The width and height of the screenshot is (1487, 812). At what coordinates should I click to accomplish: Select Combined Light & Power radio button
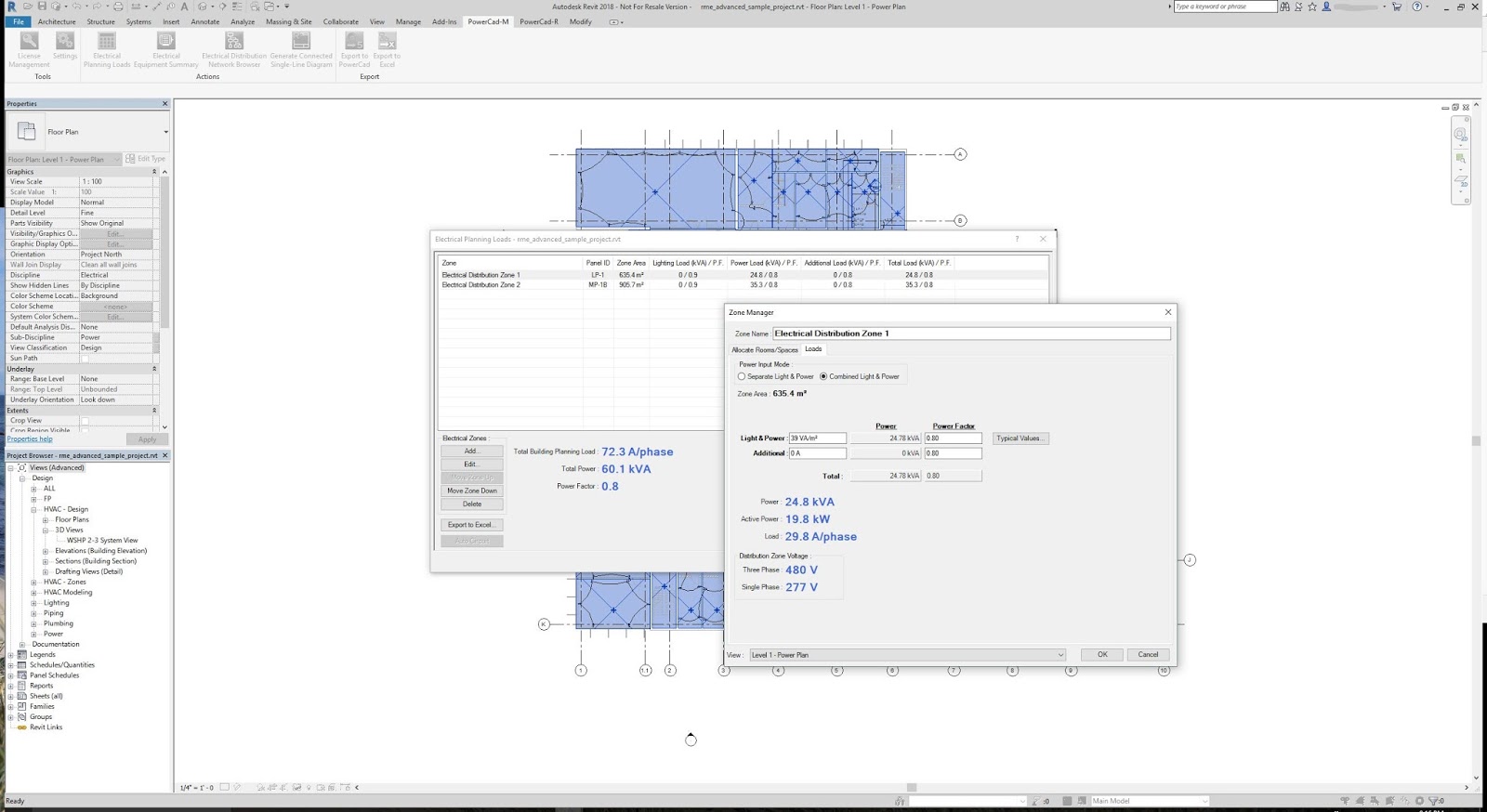823,376
